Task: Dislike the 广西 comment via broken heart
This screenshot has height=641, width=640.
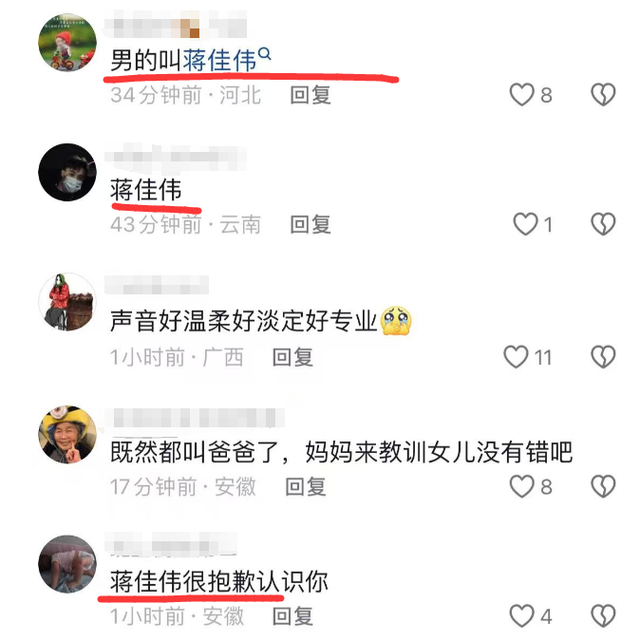Action: click(603, 357)
